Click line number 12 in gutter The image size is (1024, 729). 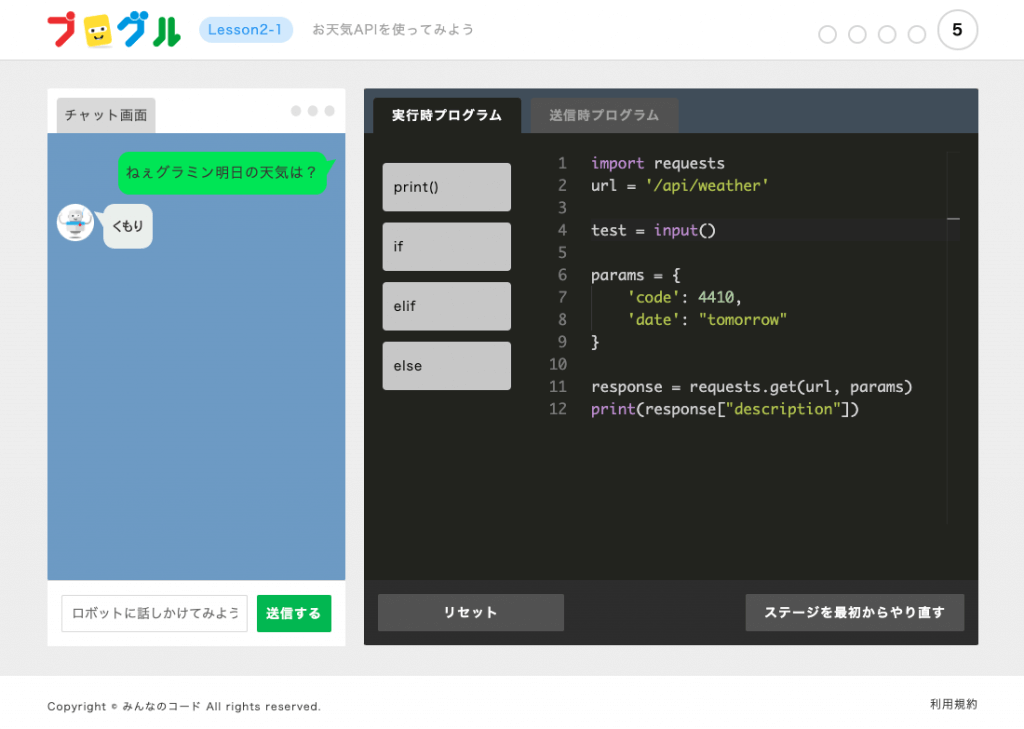pyautogui.click(x=558, y=409)
